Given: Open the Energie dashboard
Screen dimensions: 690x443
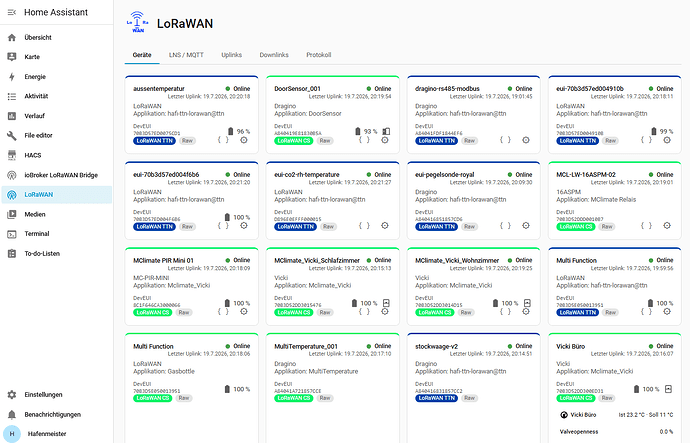Looking at the screenshot, I should (56, 77).
